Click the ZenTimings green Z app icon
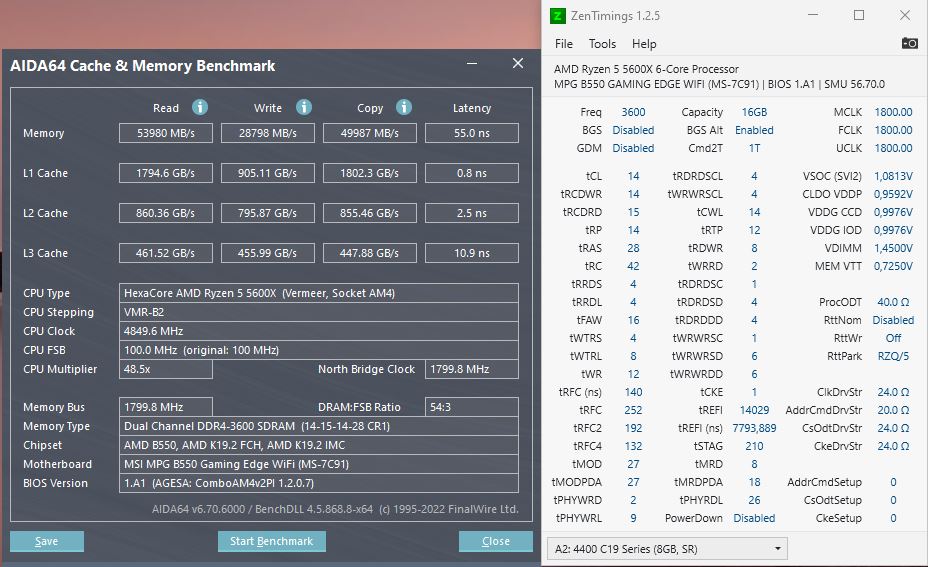 click(558, 16)
